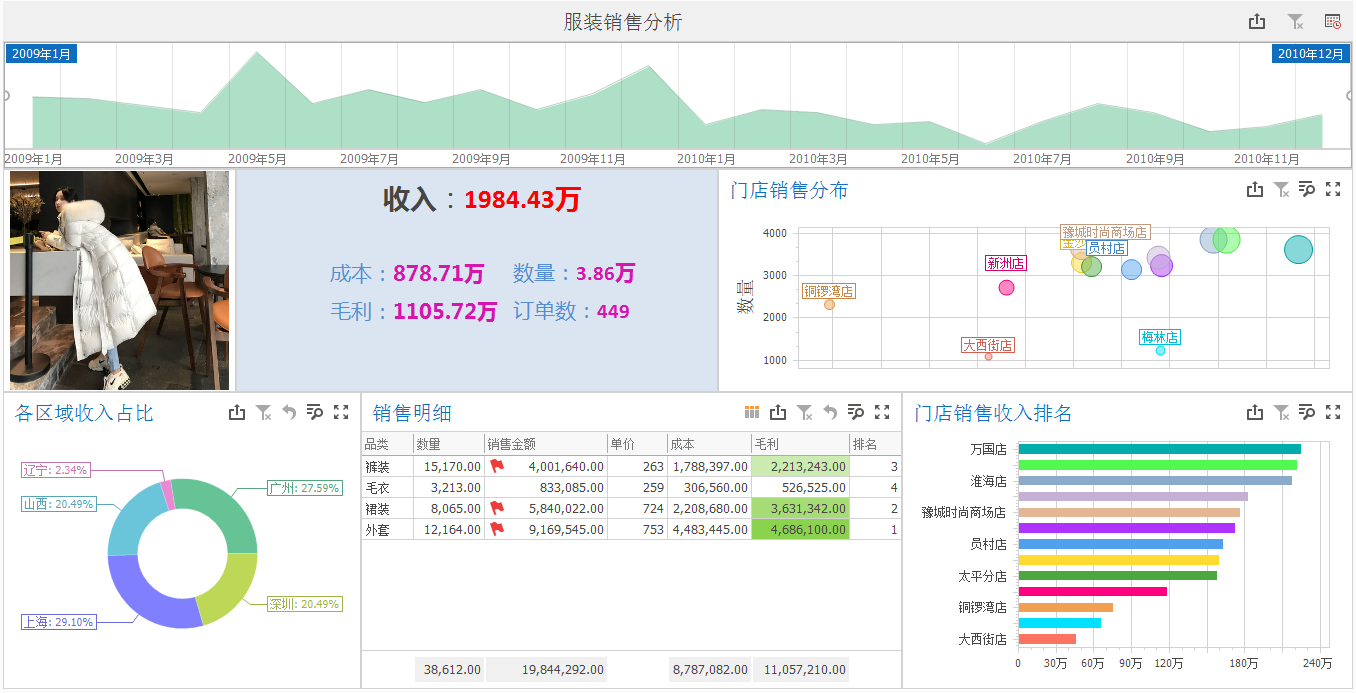Click the 员村店 blue bar
Image resolution: width=1356 pixels, height=693 pixels.
click(1120, 544)
